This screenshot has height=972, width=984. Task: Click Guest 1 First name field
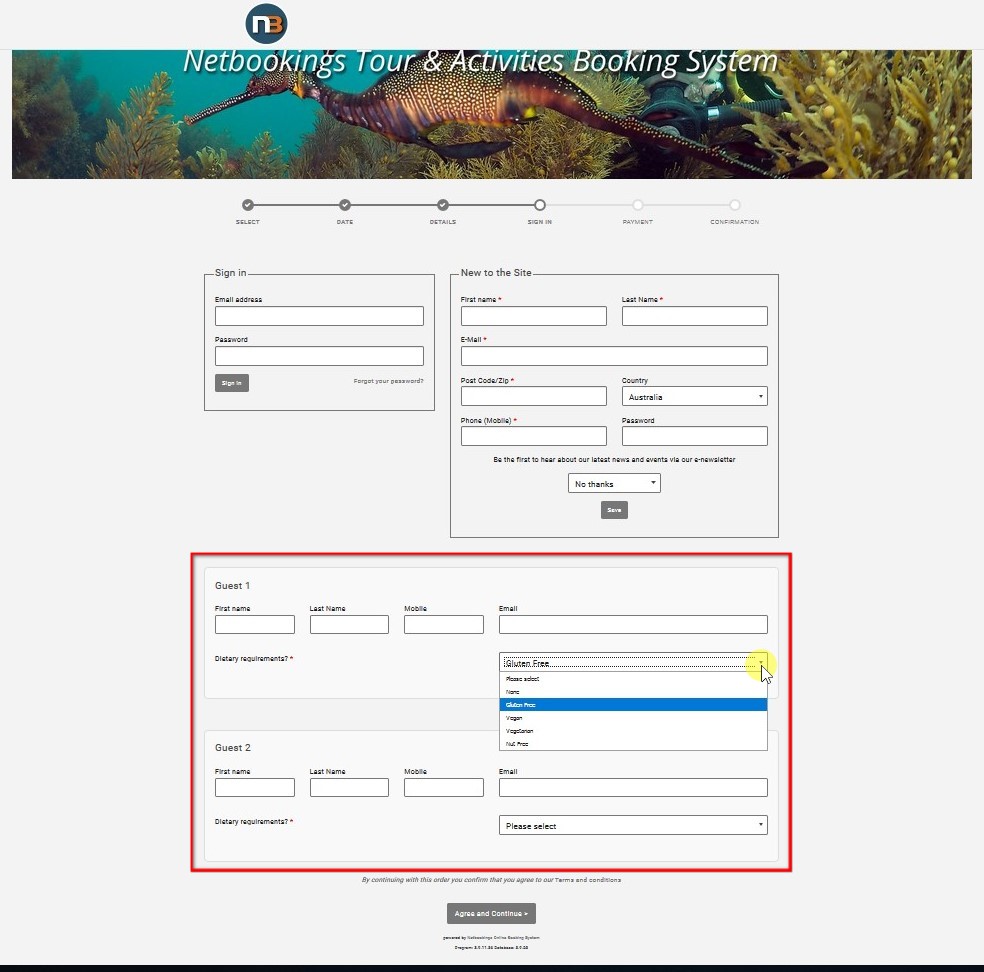pyautogui.click(x=254, y=624)
